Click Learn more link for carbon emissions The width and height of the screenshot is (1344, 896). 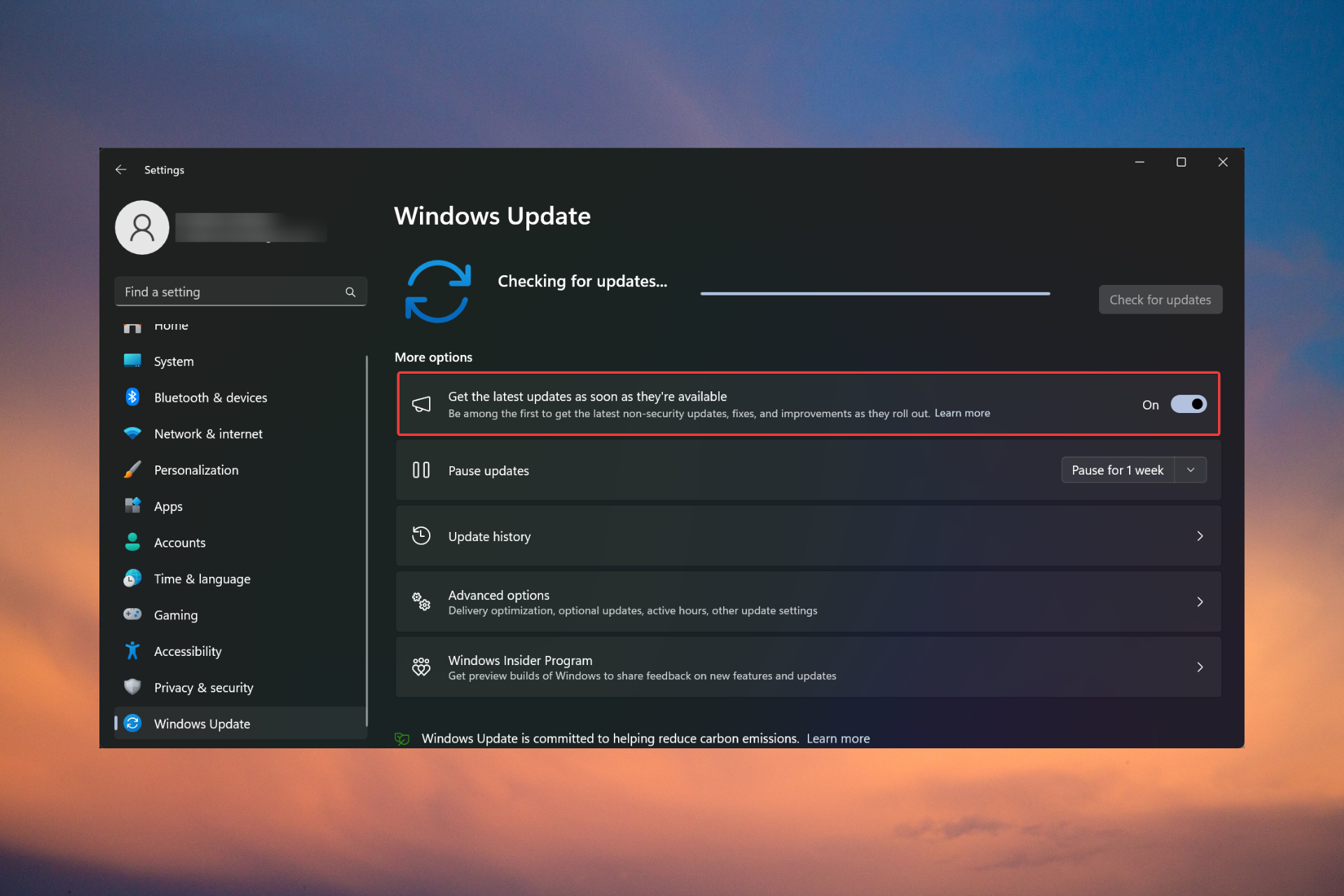click(839, 738)
